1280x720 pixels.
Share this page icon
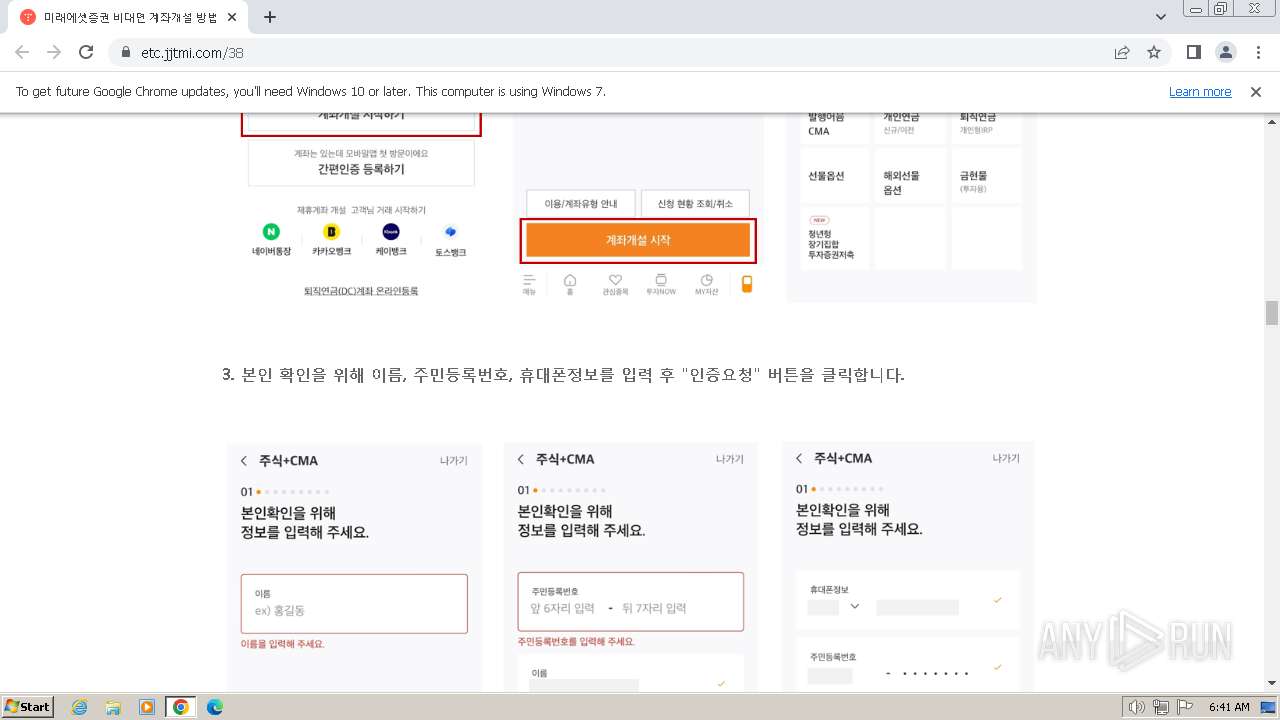[x=1122, y=52]
